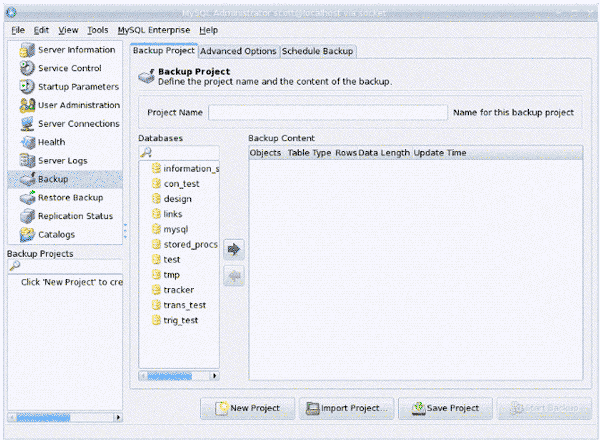Click the Import Project... button

tap(347, 408)
